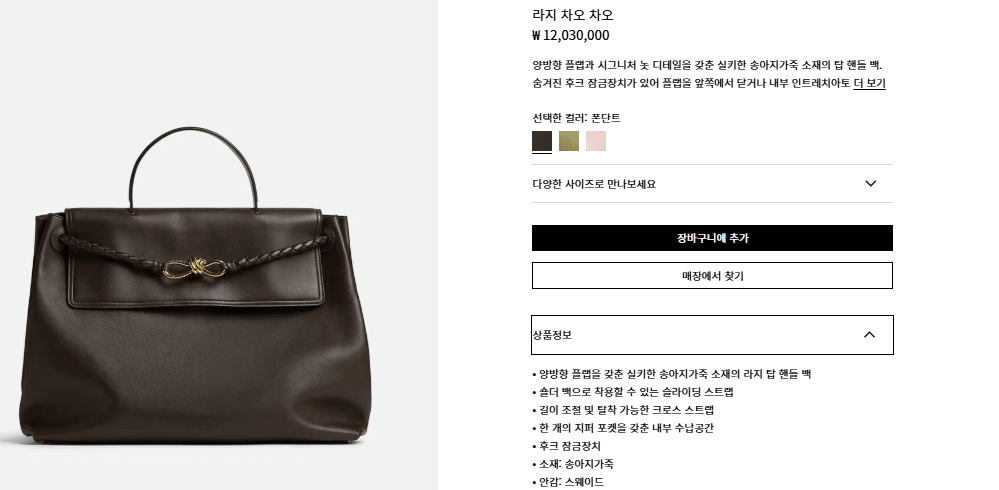
Task: Add bag to cart with 장바구니에 추가
Action: 712,238
